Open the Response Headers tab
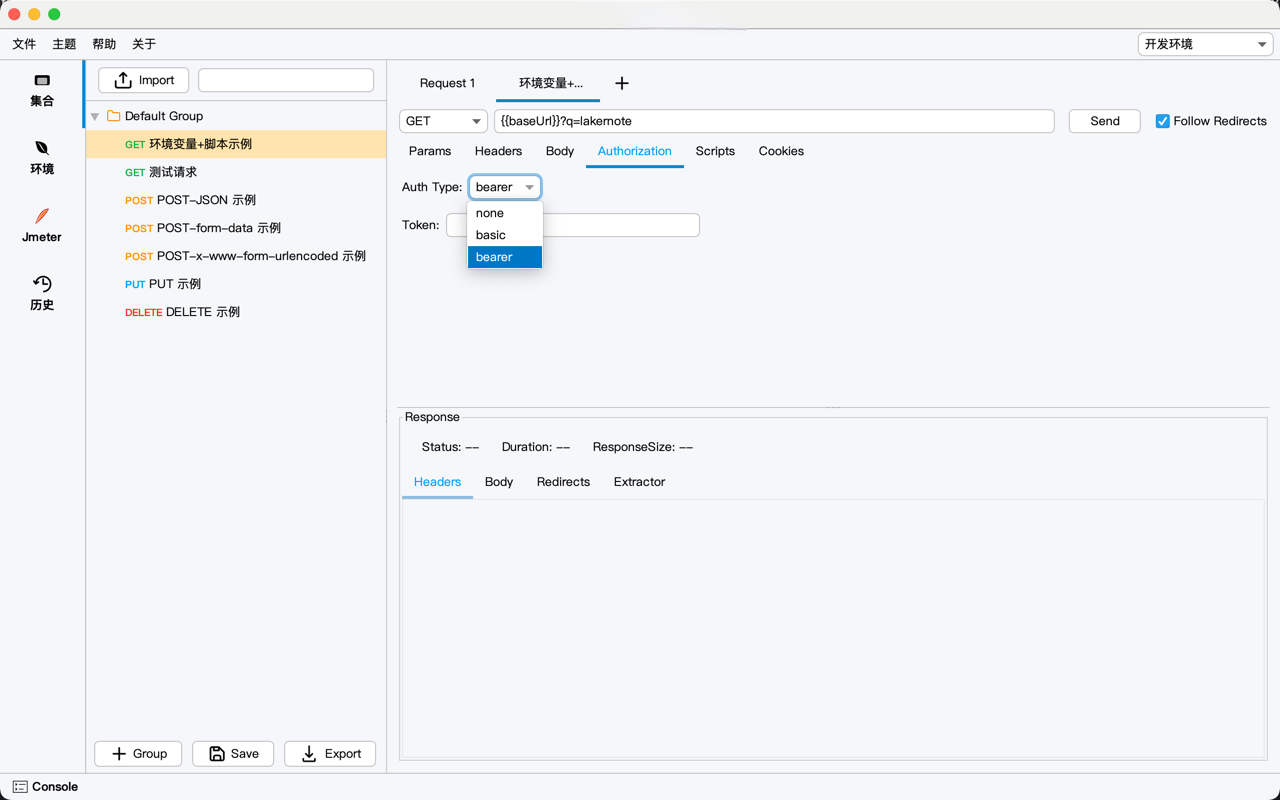1280x800 pixels. click(x=437, y=482)
